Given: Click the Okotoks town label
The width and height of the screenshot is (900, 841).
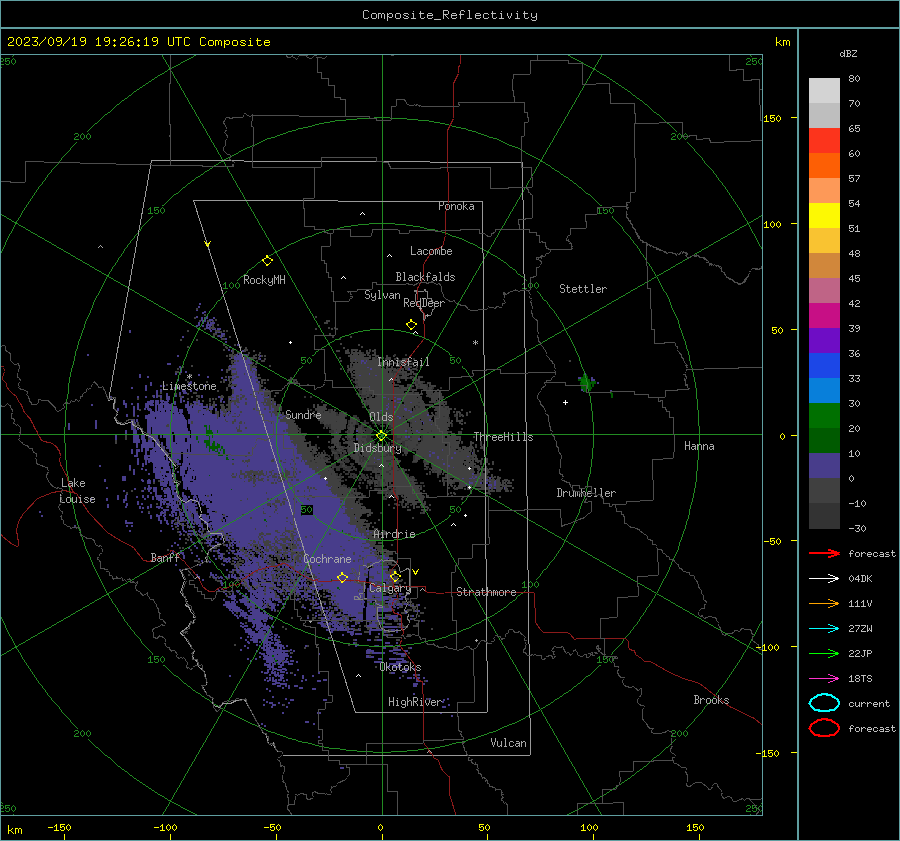Looking at the screenshot, I should coord(400,667).
